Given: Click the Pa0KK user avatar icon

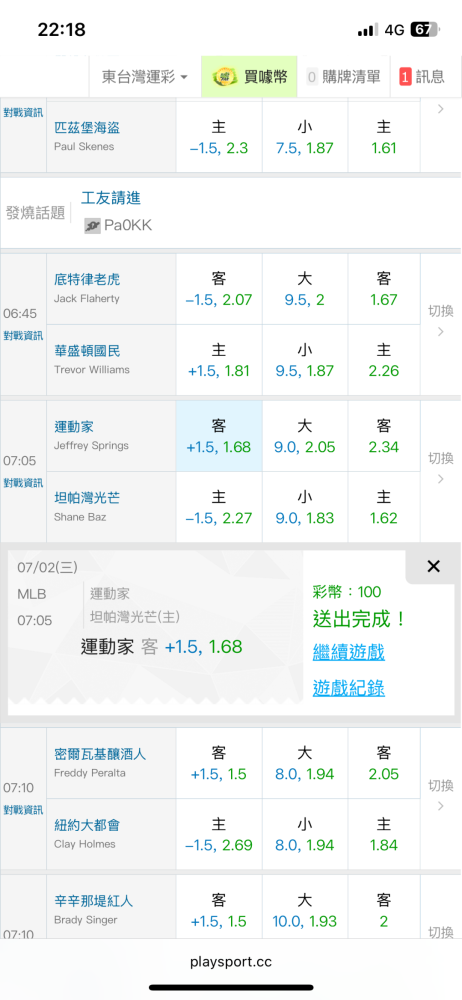Looking at the screenshot, I should (93, 226).
